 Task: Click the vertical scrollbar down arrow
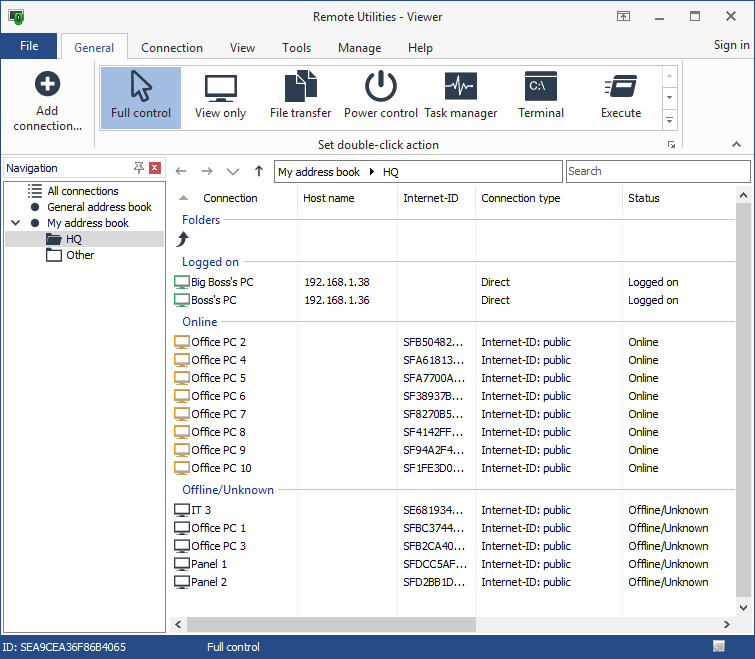(x=743, y=607)
